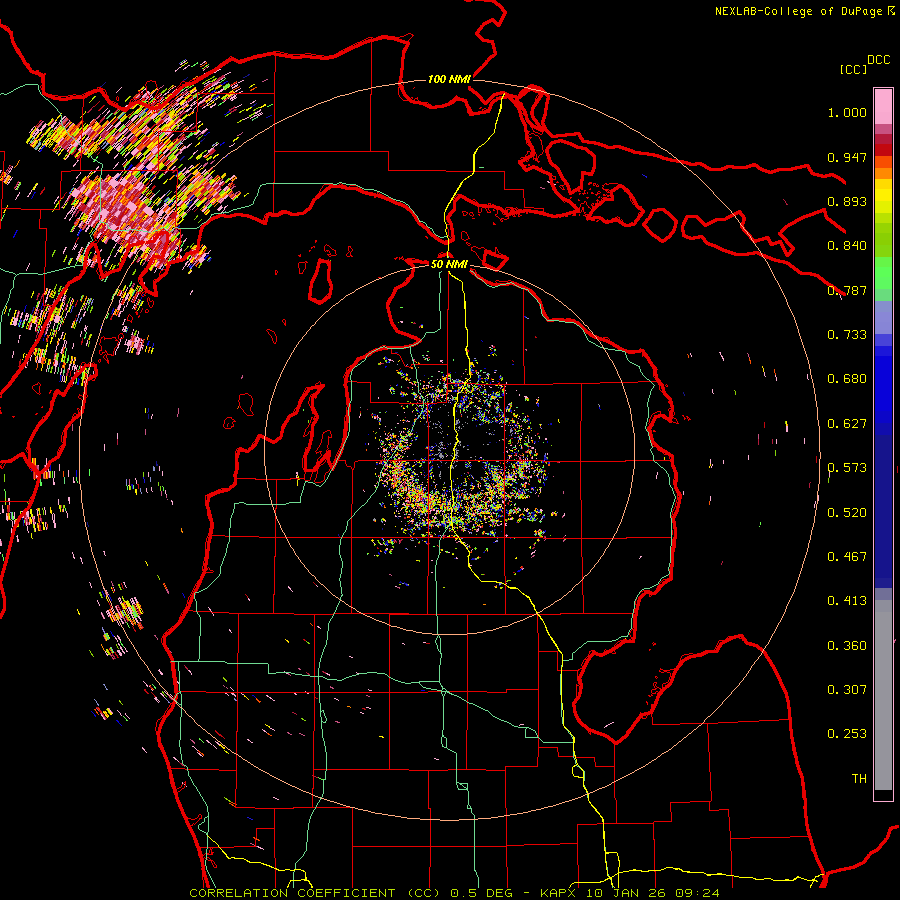
Task: Pick the yellow segment of the color bar
Action: 883,198
